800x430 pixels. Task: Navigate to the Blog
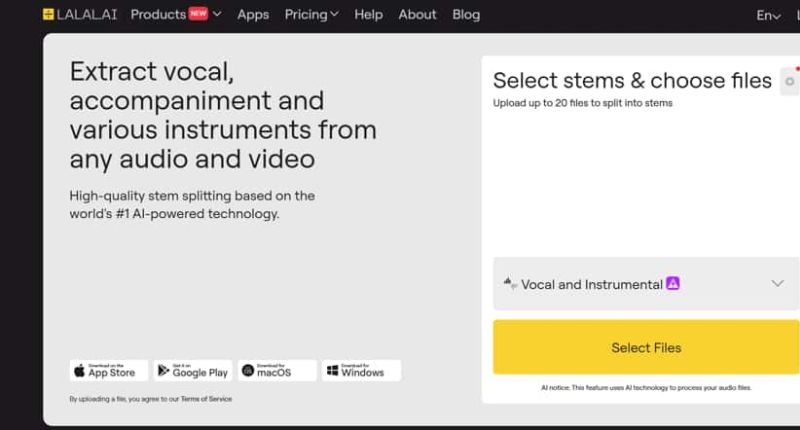pyautogui.click(x=466, y=15)
